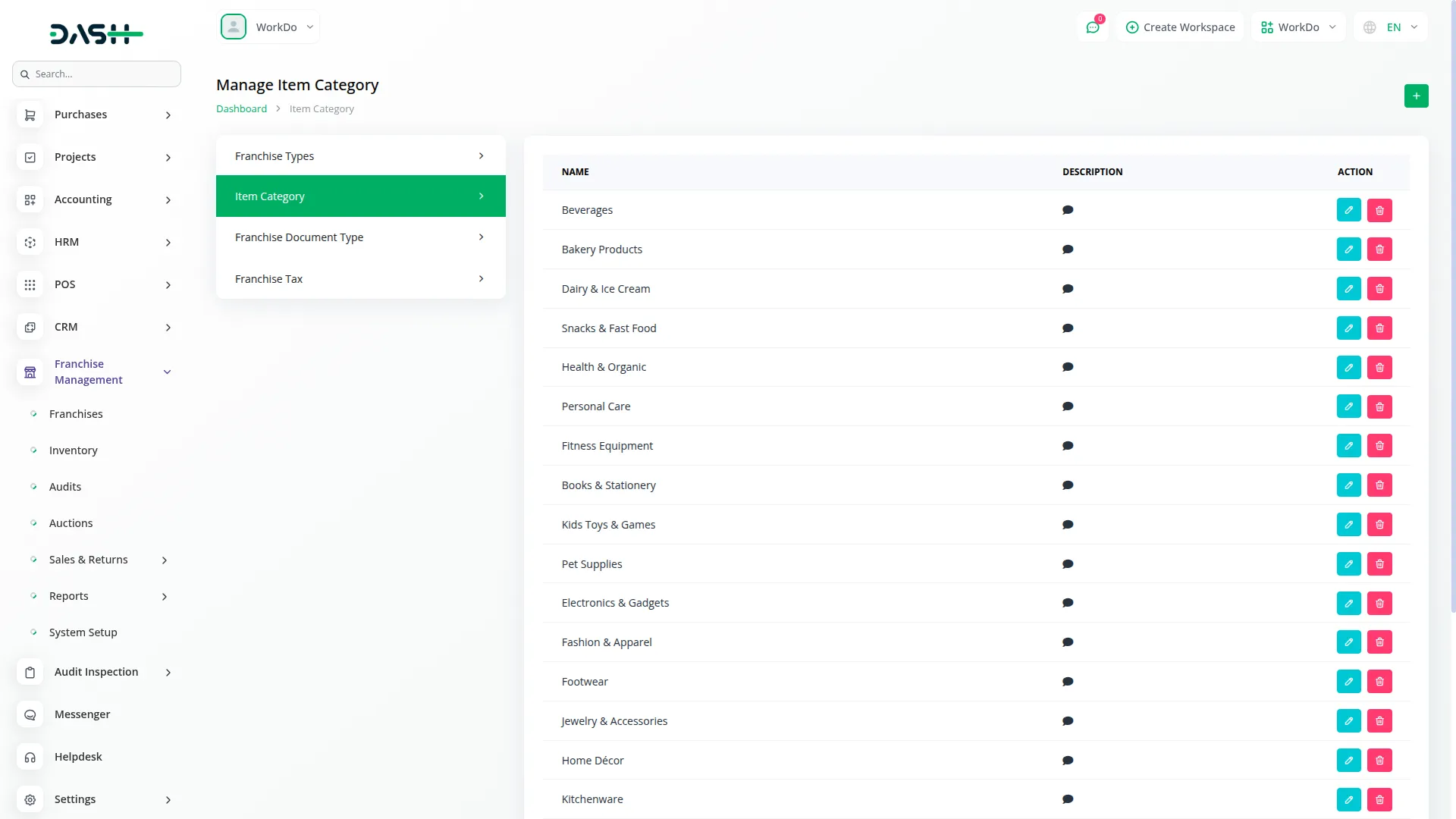Screen dimensions: 1456x819
Task: Click the Create Workspace button
Action: [1180, 27]
